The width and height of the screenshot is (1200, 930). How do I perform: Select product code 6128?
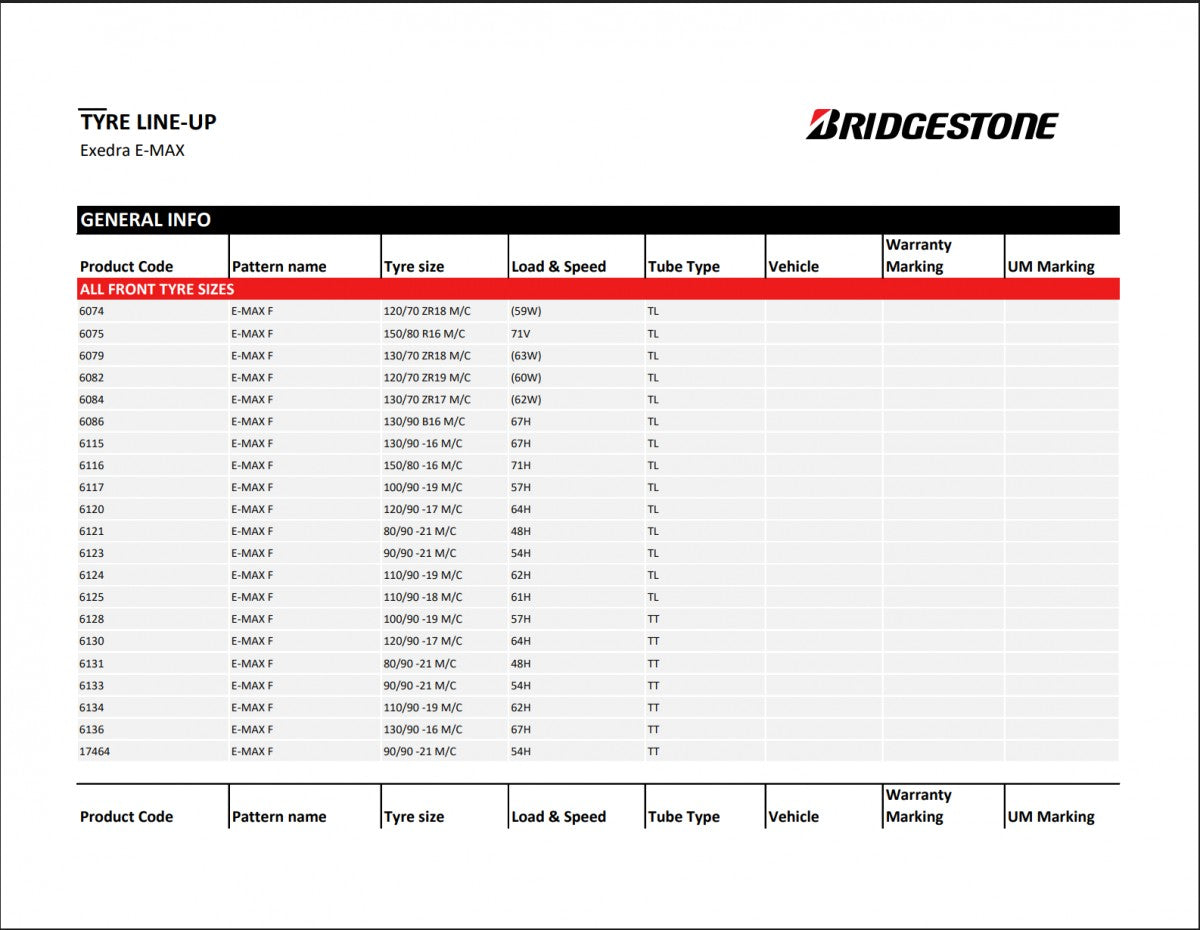[91, 619]
